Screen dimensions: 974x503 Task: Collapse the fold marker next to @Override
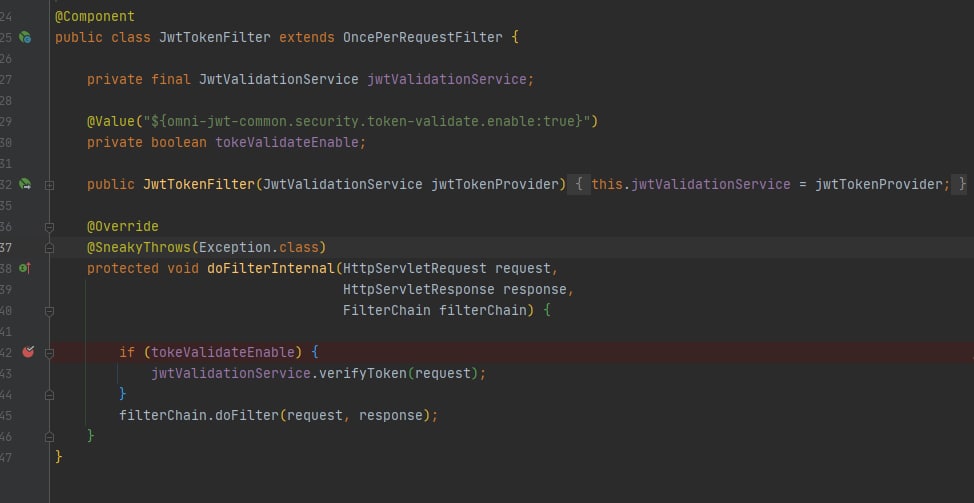[x=49, y=227]
